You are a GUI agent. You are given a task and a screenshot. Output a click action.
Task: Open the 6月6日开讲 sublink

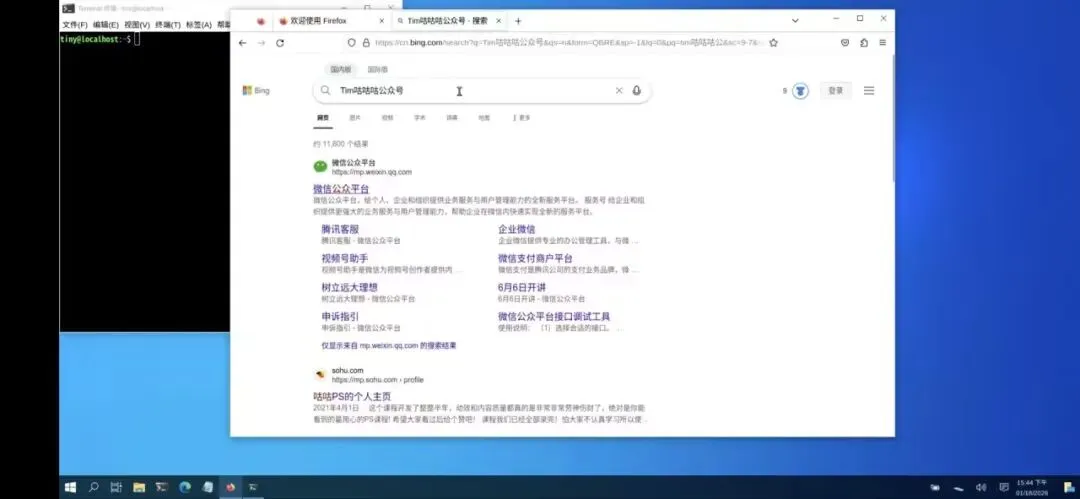[x=522, y=287]
